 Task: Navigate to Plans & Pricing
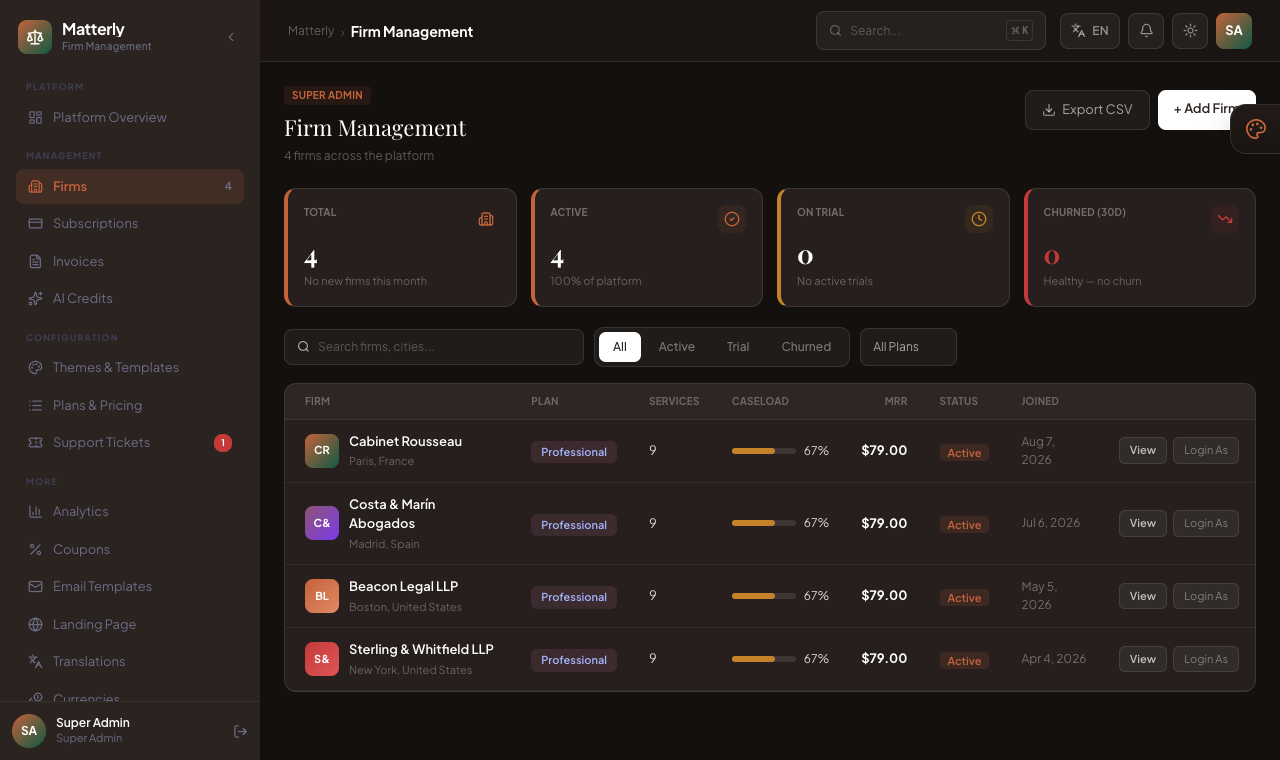(x=130, y=406)
